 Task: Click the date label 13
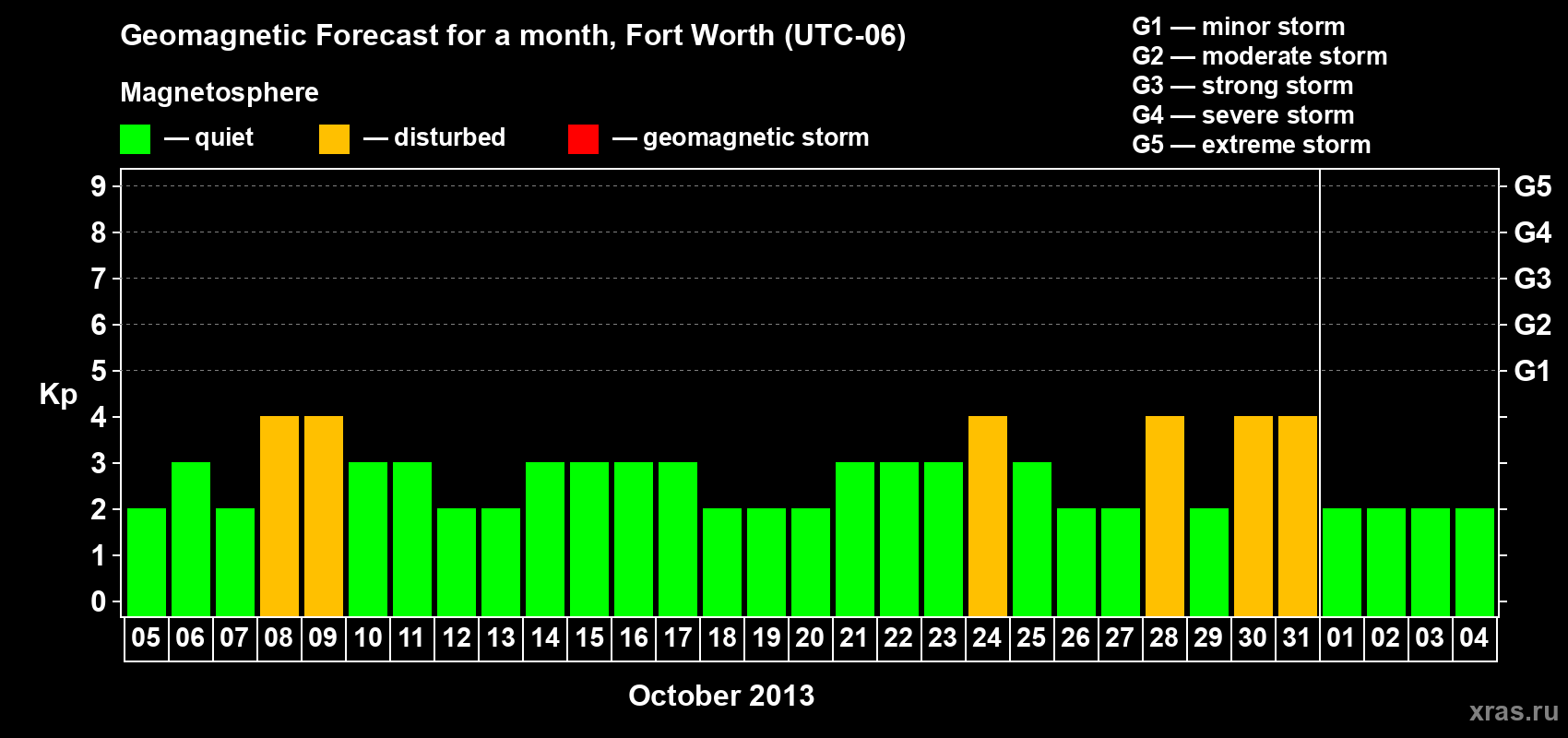(x=500, y=637)
